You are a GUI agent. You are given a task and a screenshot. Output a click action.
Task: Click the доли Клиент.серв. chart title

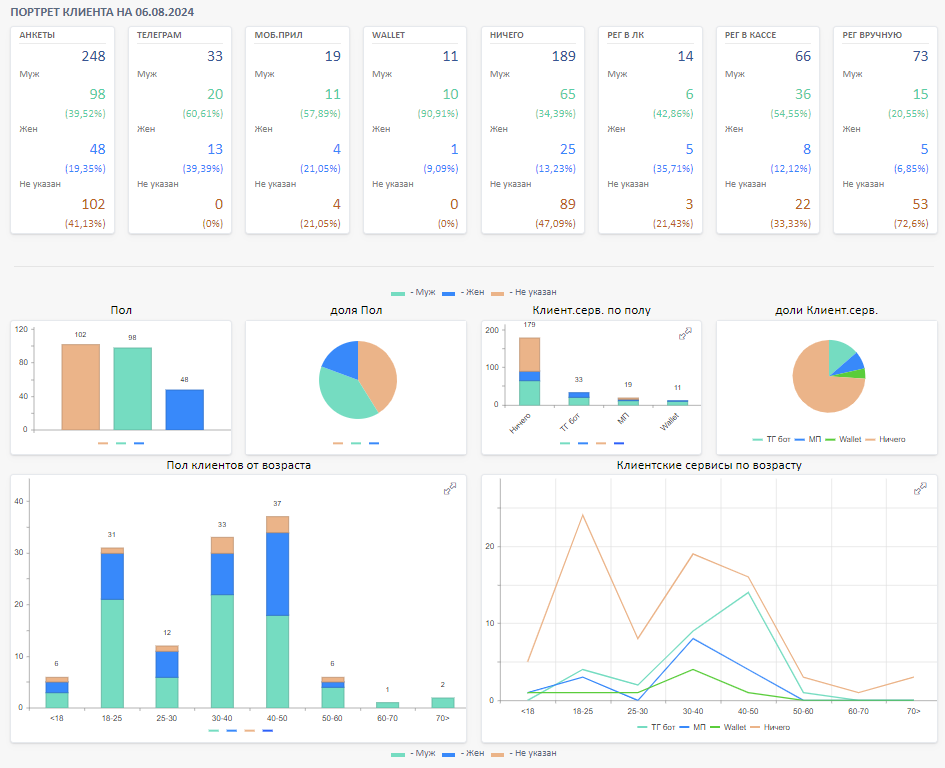click(x=826, y=310)
